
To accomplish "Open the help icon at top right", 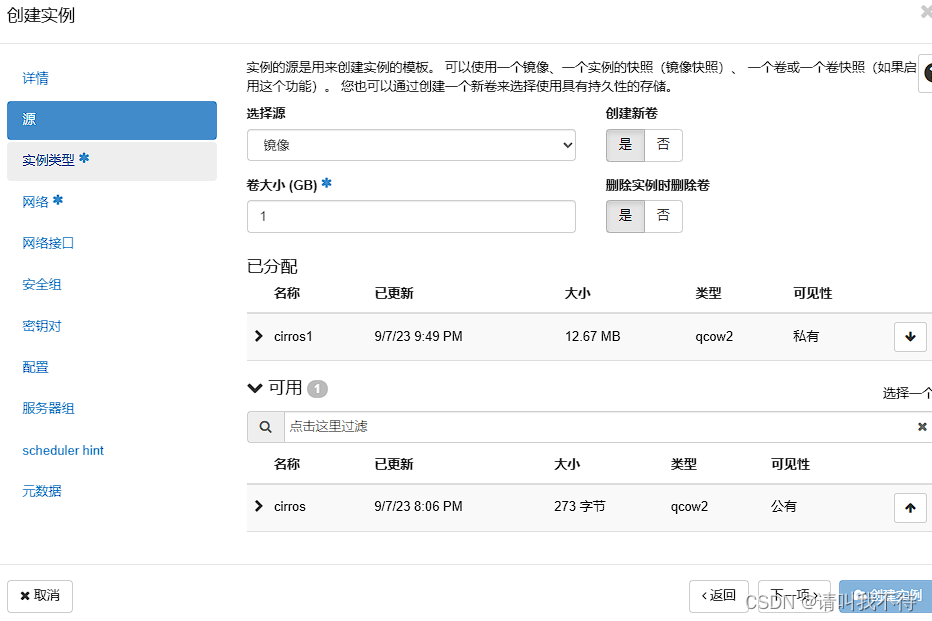I will 927,73.
